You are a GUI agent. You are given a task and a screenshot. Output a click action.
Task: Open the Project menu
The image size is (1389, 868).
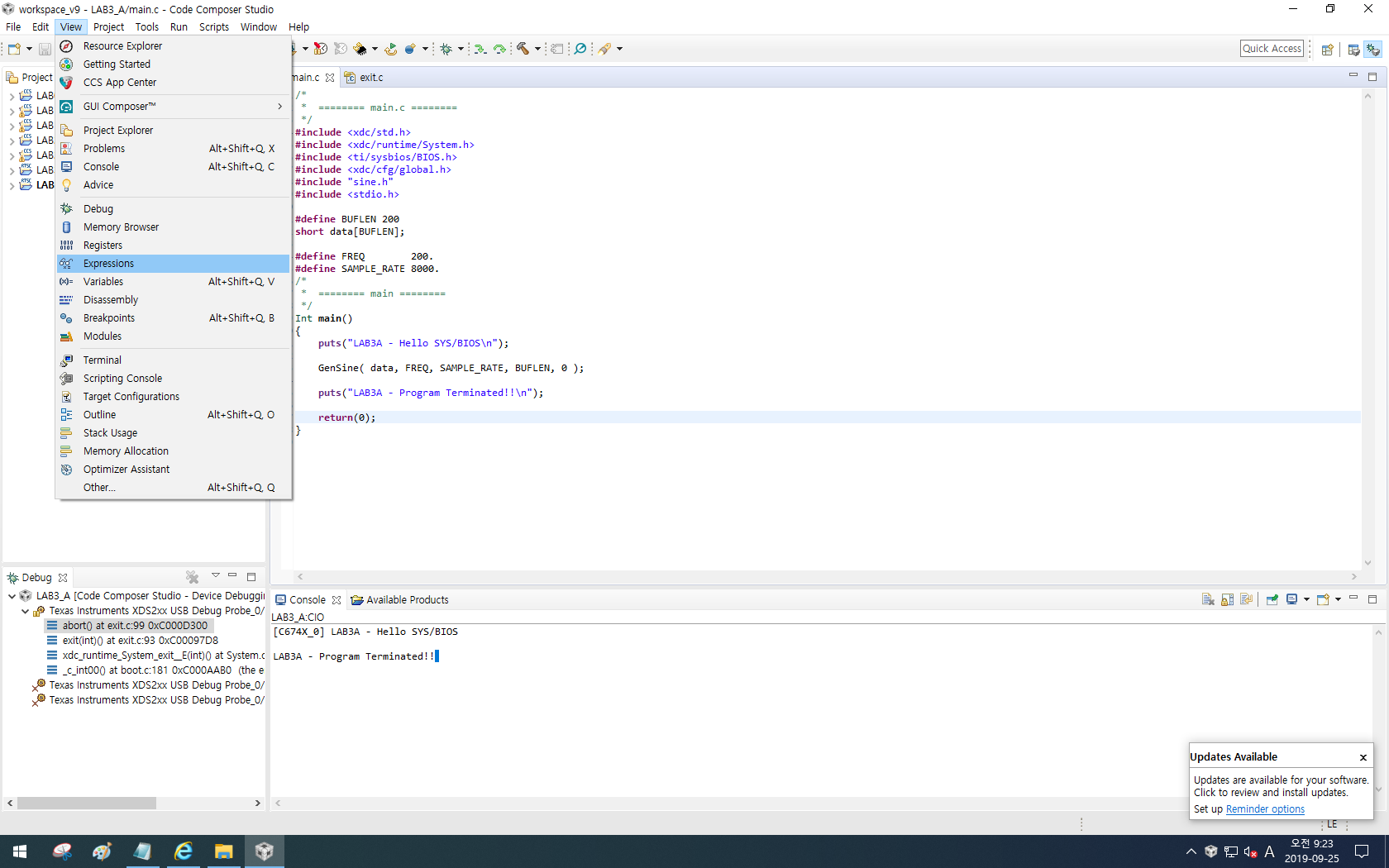[x=108, y=27]
